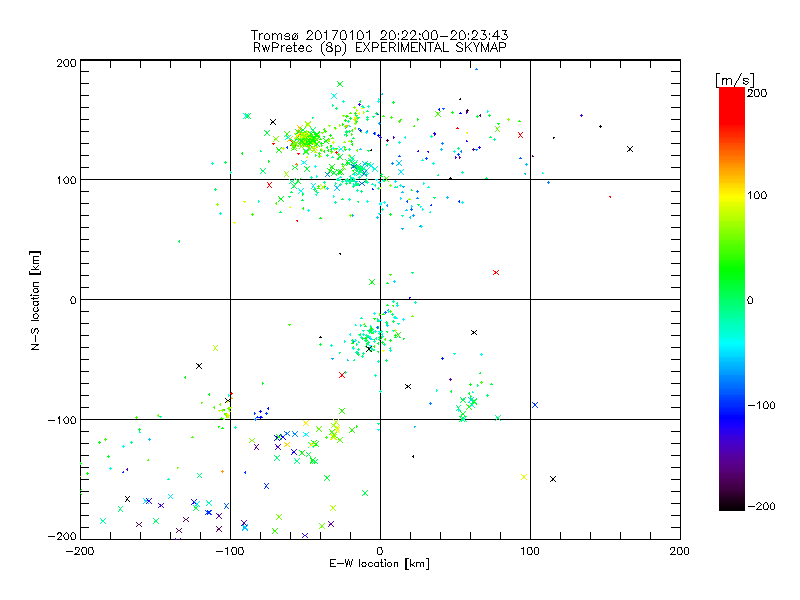Screen dimensions: 800x600
Task: Select the isolated black X marker near the plot's upper right edge
Action: [630, 149]
